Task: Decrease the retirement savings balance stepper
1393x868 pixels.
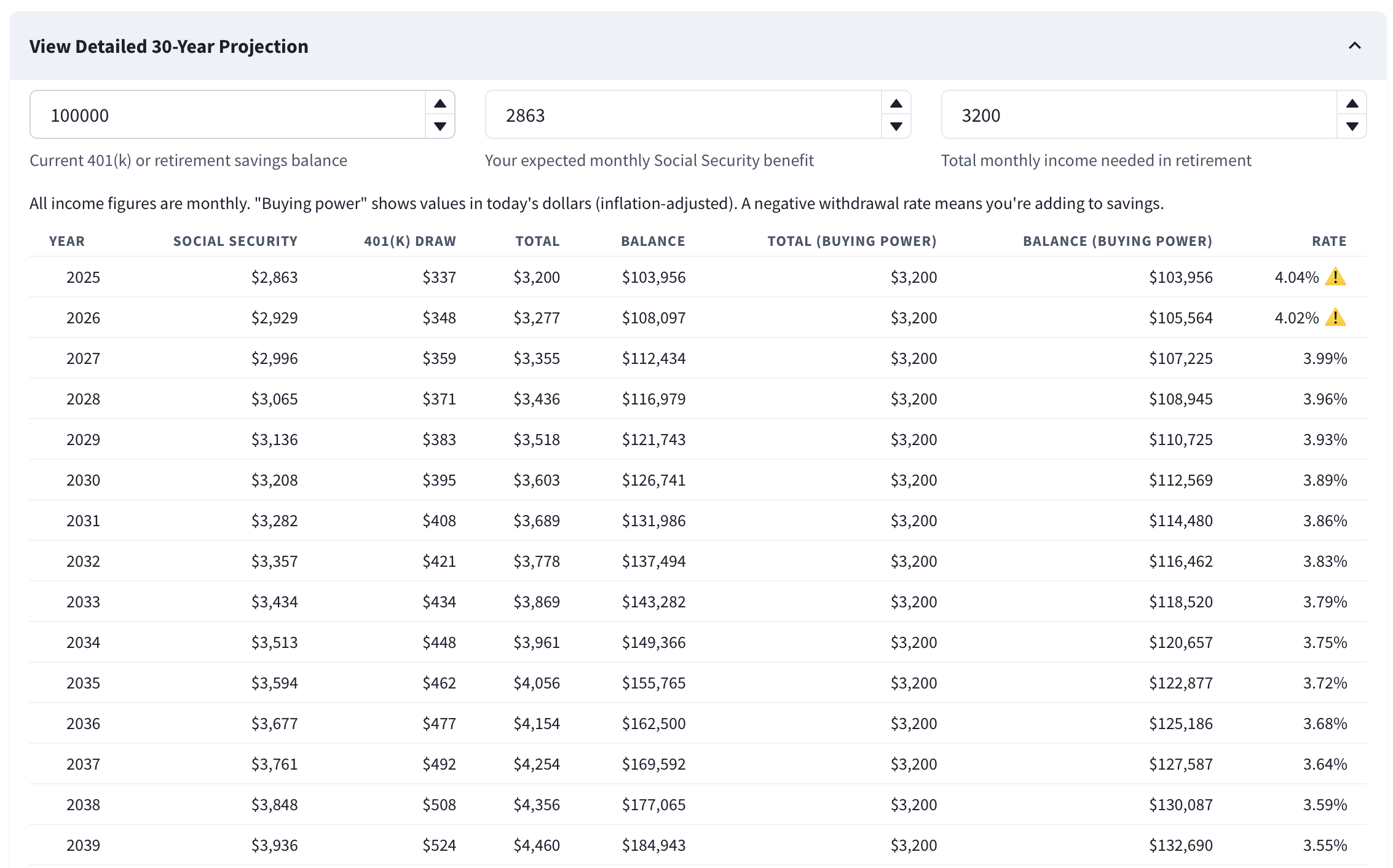Action: 440,127
